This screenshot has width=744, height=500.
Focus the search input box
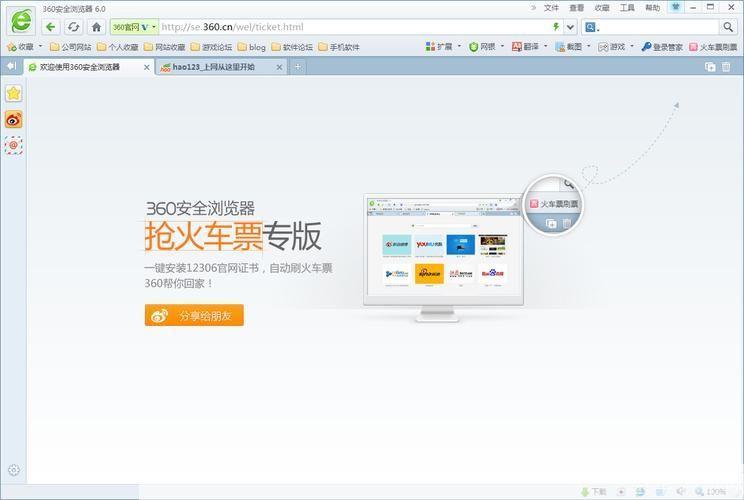(x=658, y=27)
